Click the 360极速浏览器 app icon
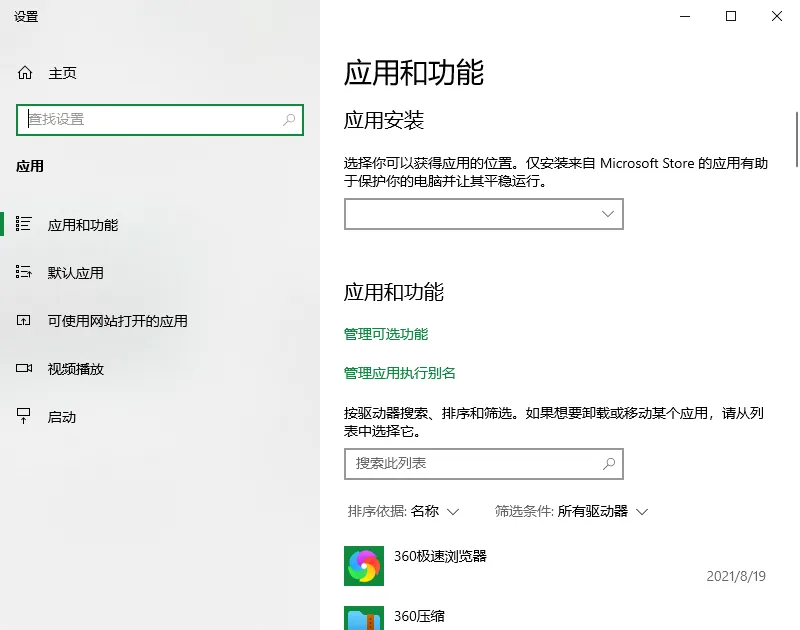Screen dimensions: 800x630 (x=364, y=565)
